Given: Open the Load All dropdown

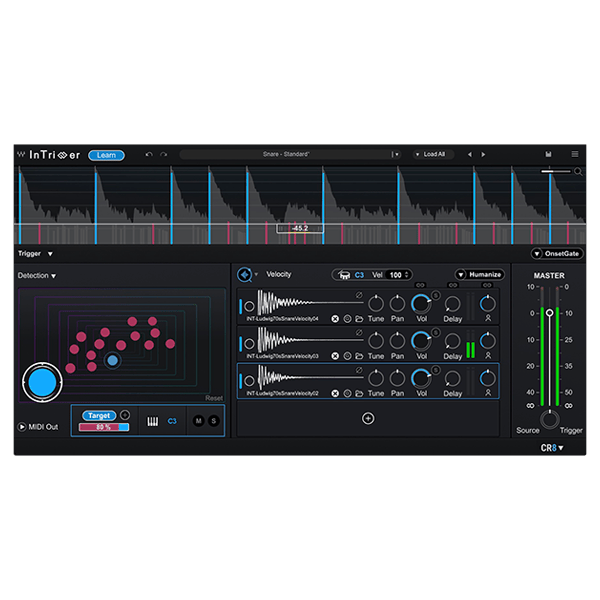Looking at the screenshot, I should (433, 154).
